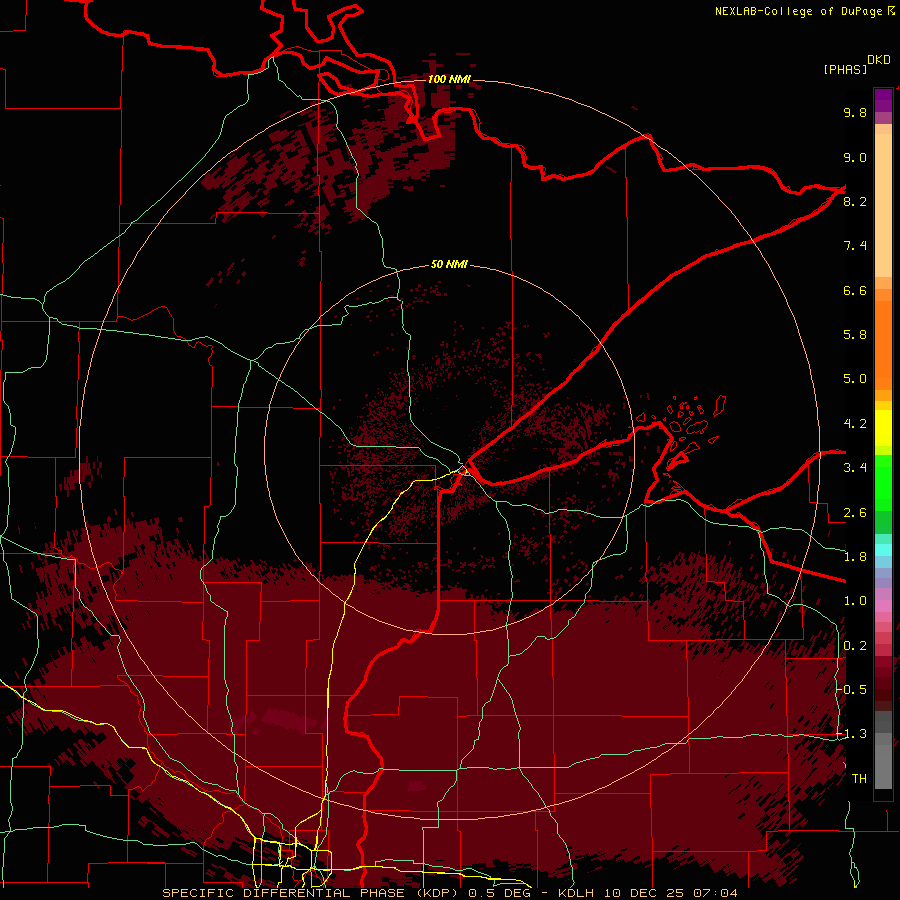The image size is (900, 900).
Task: Click the 1.0 scale value
Action: coord(855,601)
